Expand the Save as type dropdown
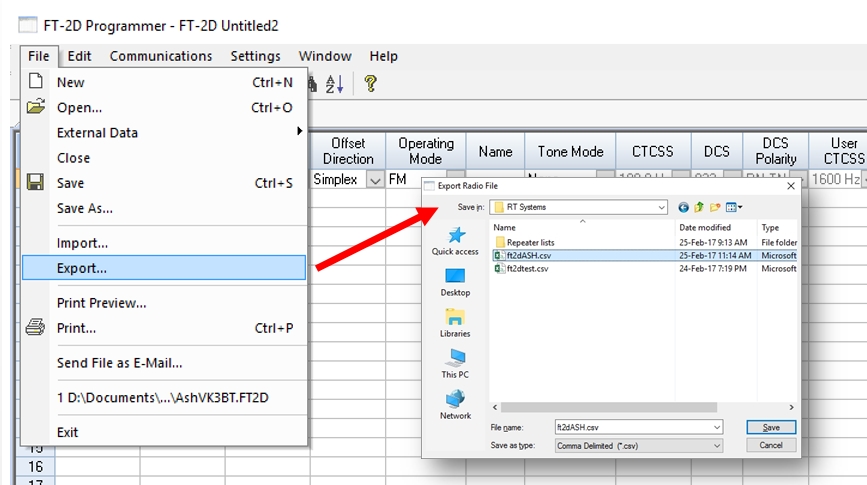867x485 pixels. [717, 446]
